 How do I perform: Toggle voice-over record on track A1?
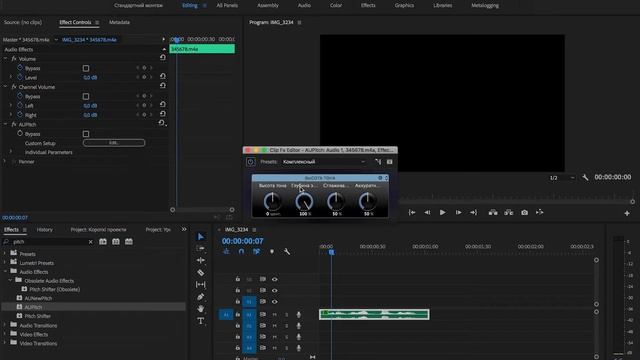pos(299,315)
